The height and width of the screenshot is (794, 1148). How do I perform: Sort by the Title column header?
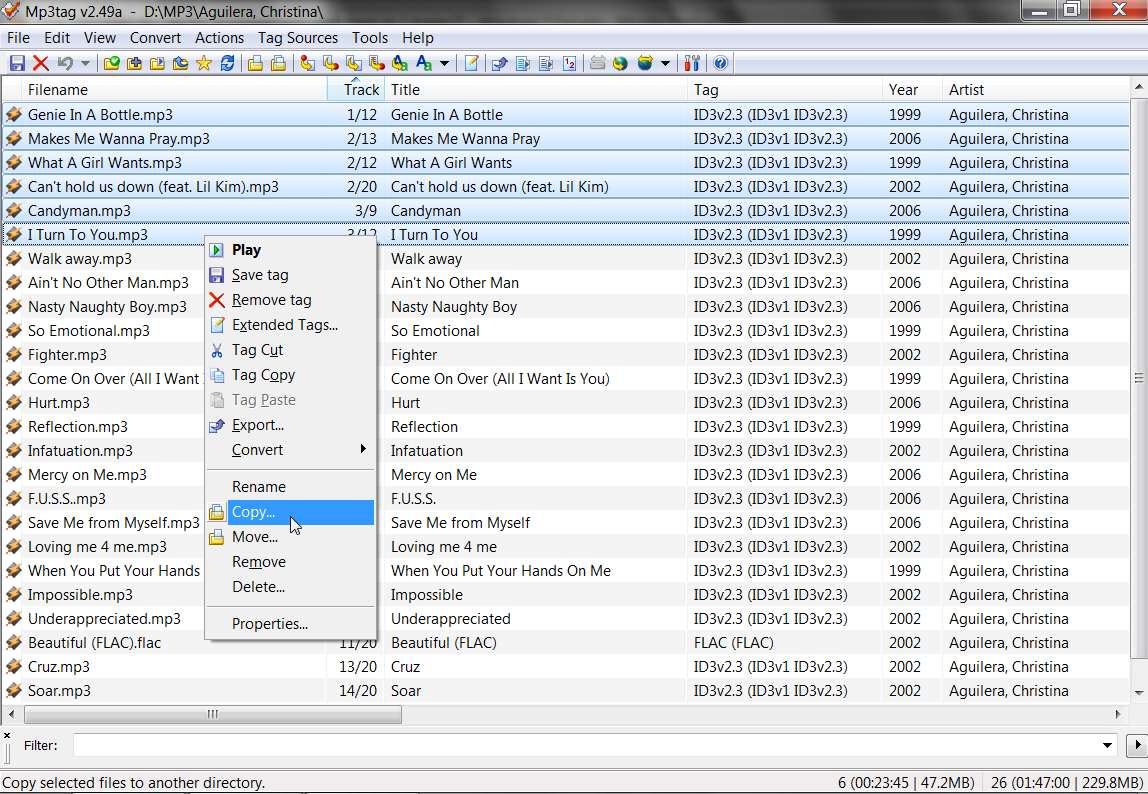coord(536,90)
